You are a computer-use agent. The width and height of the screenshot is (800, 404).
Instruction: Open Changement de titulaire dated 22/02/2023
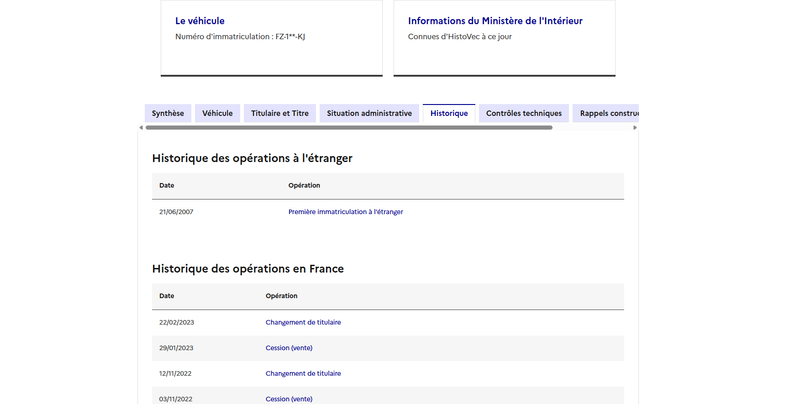tap(303, 322)
